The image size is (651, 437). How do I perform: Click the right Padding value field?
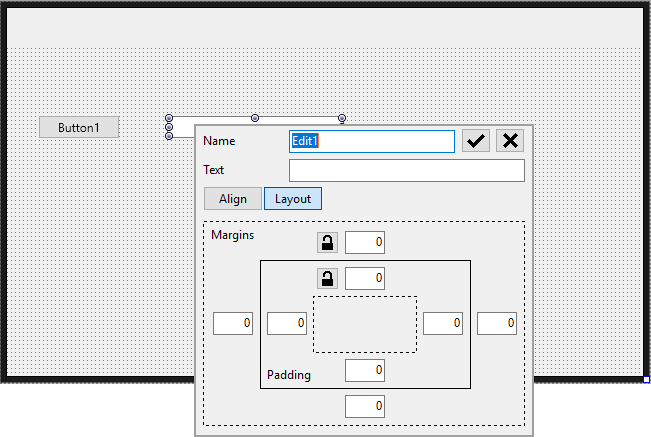click(443, 323)
